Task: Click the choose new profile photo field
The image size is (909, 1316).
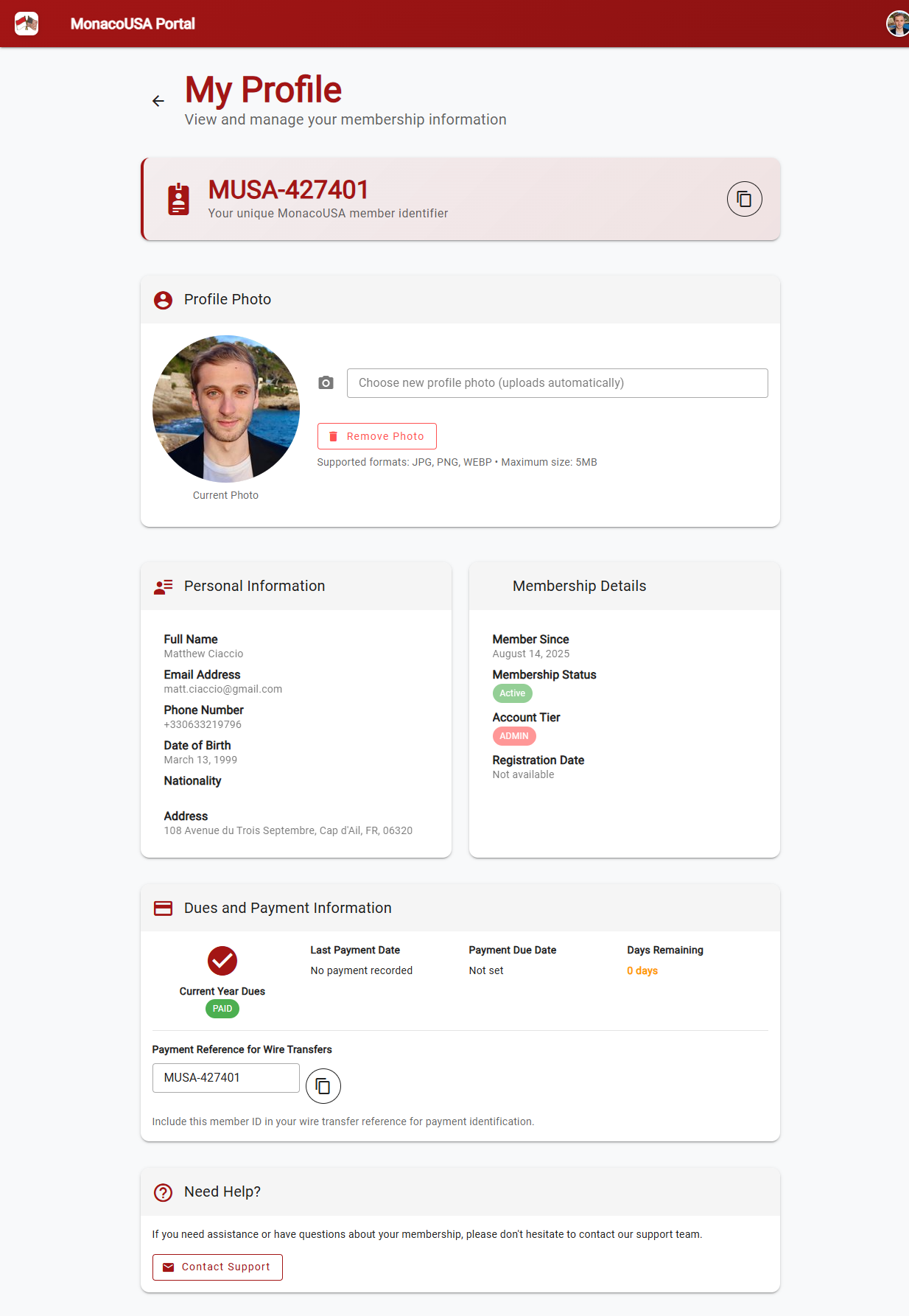Action: coord(557,383)
